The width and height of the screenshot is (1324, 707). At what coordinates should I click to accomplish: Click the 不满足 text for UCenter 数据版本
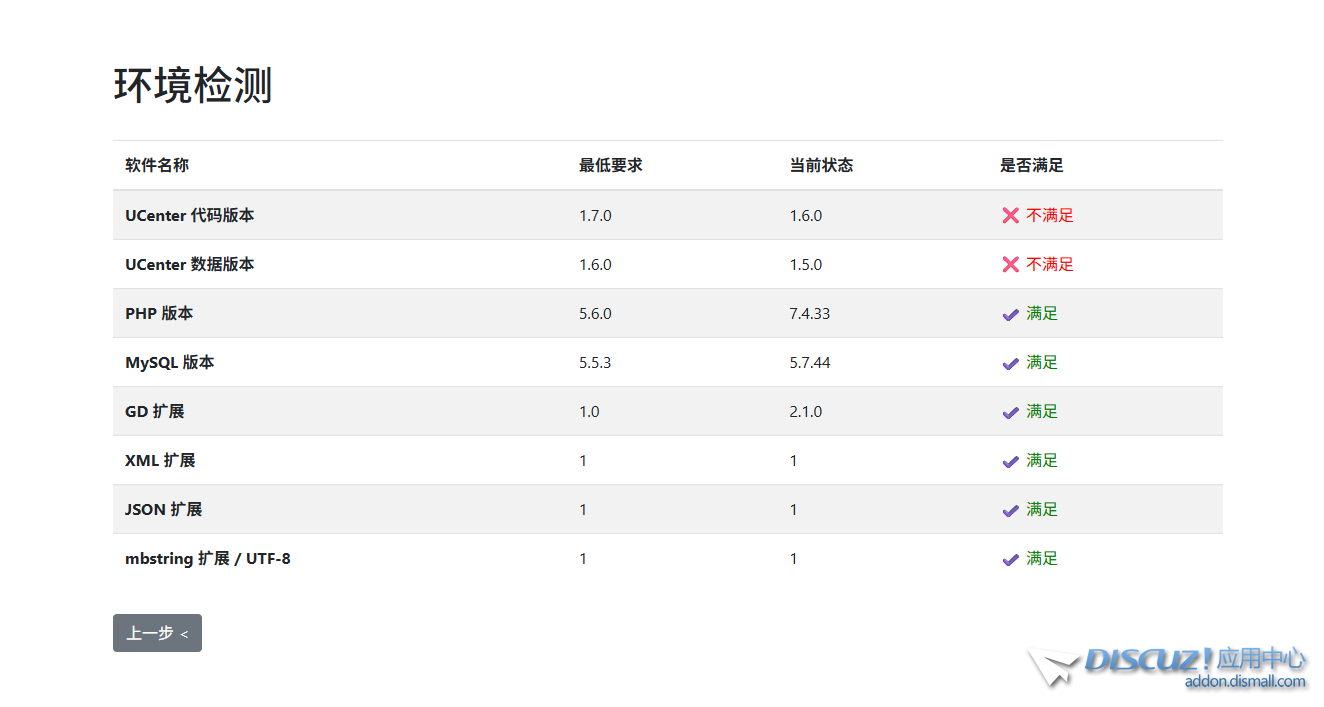coord(1049,264)
